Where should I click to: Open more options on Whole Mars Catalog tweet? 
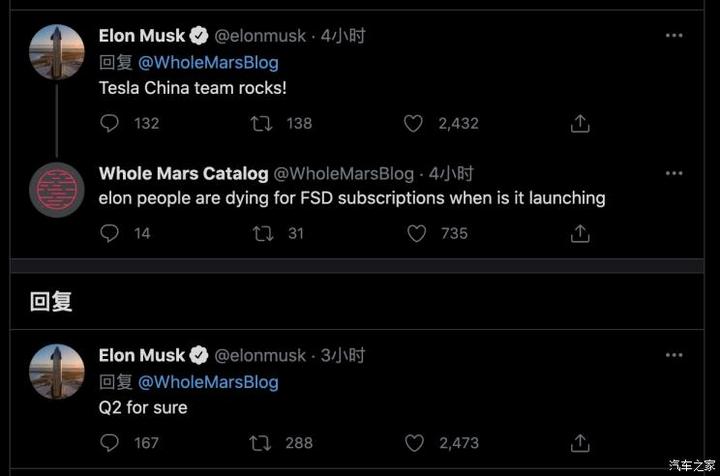coord(675,173)
